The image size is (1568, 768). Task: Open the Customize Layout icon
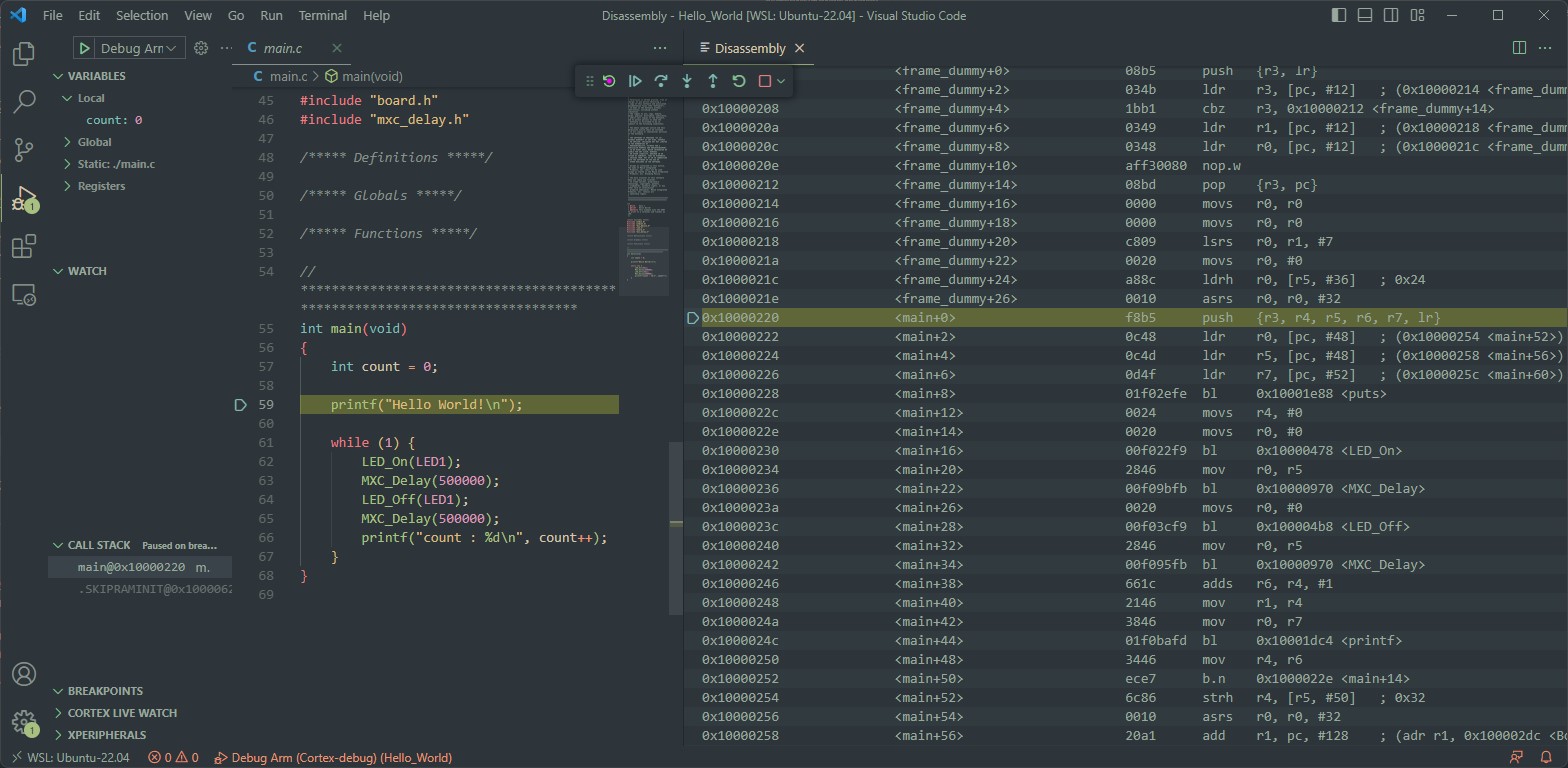tap(1417, 15)
